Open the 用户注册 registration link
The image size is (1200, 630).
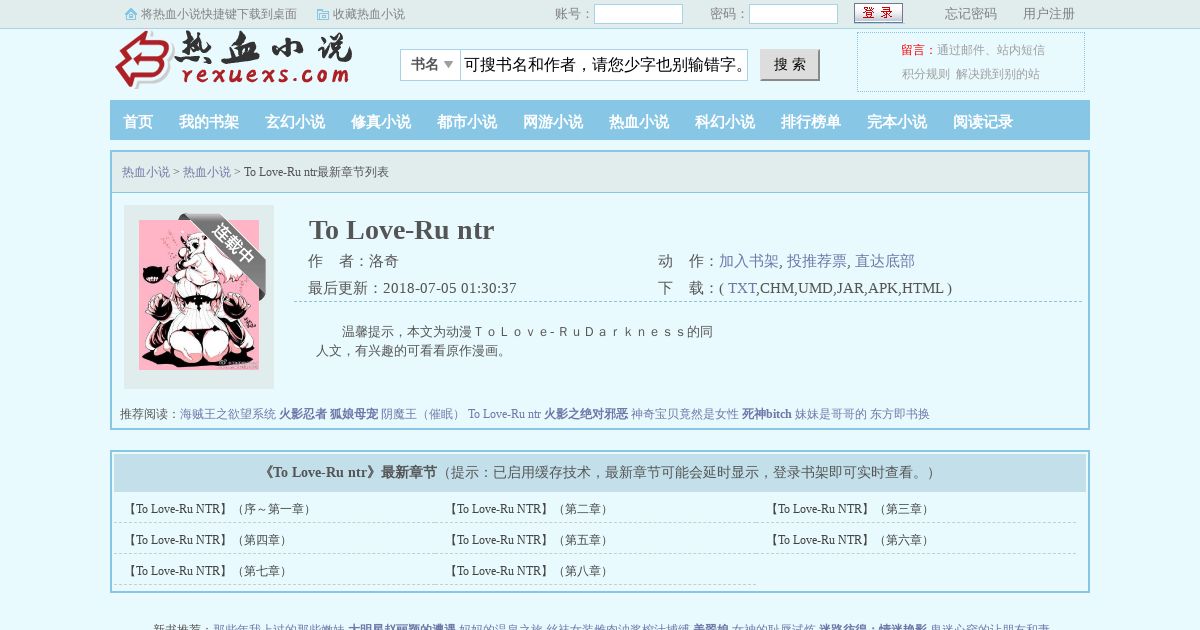pos(1049,14)
